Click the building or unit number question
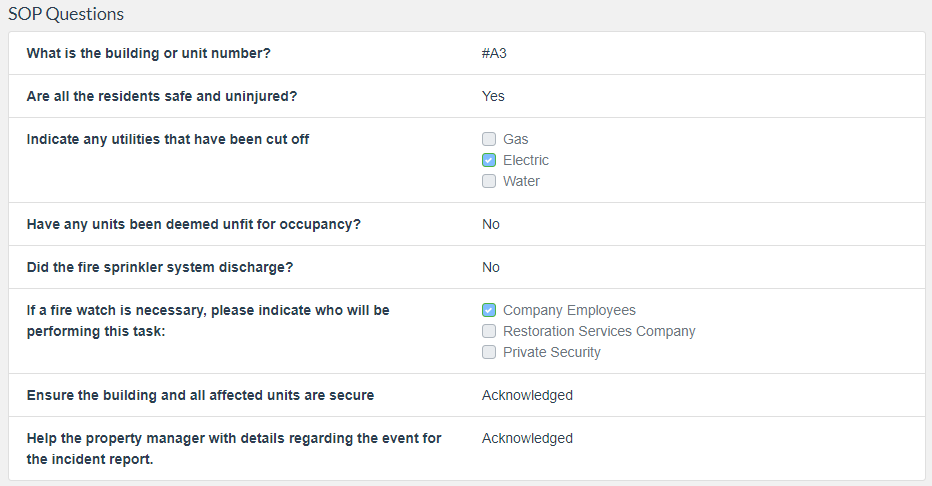The height and width of the screenshot is (486, 932). point(148,53)
